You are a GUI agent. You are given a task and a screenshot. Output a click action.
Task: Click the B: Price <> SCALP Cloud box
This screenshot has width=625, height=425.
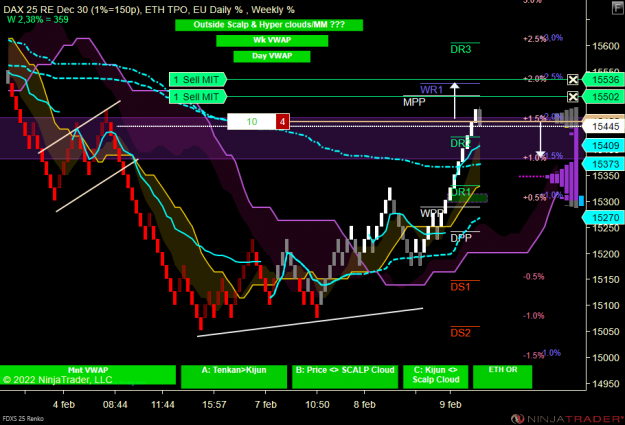pyautogui.click(x=345, y=376)
